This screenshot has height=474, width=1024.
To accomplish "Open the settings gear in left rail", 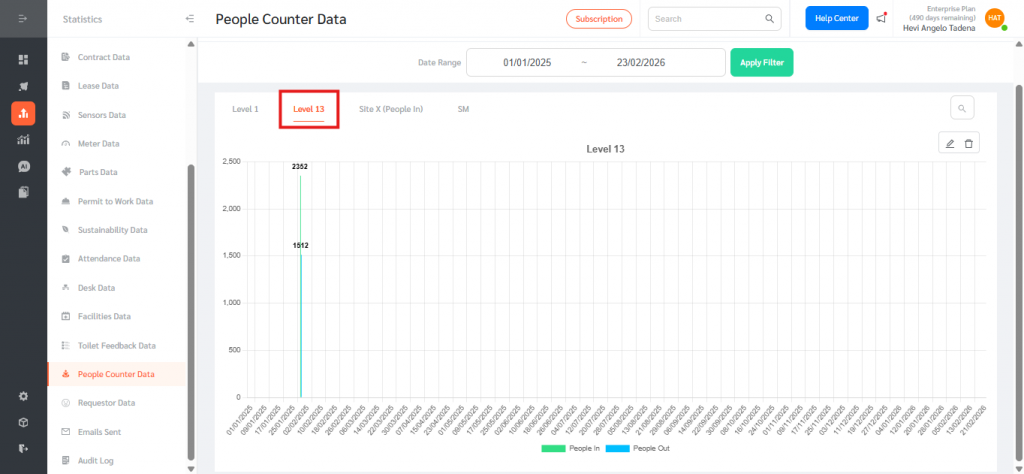I will (23, 396).
